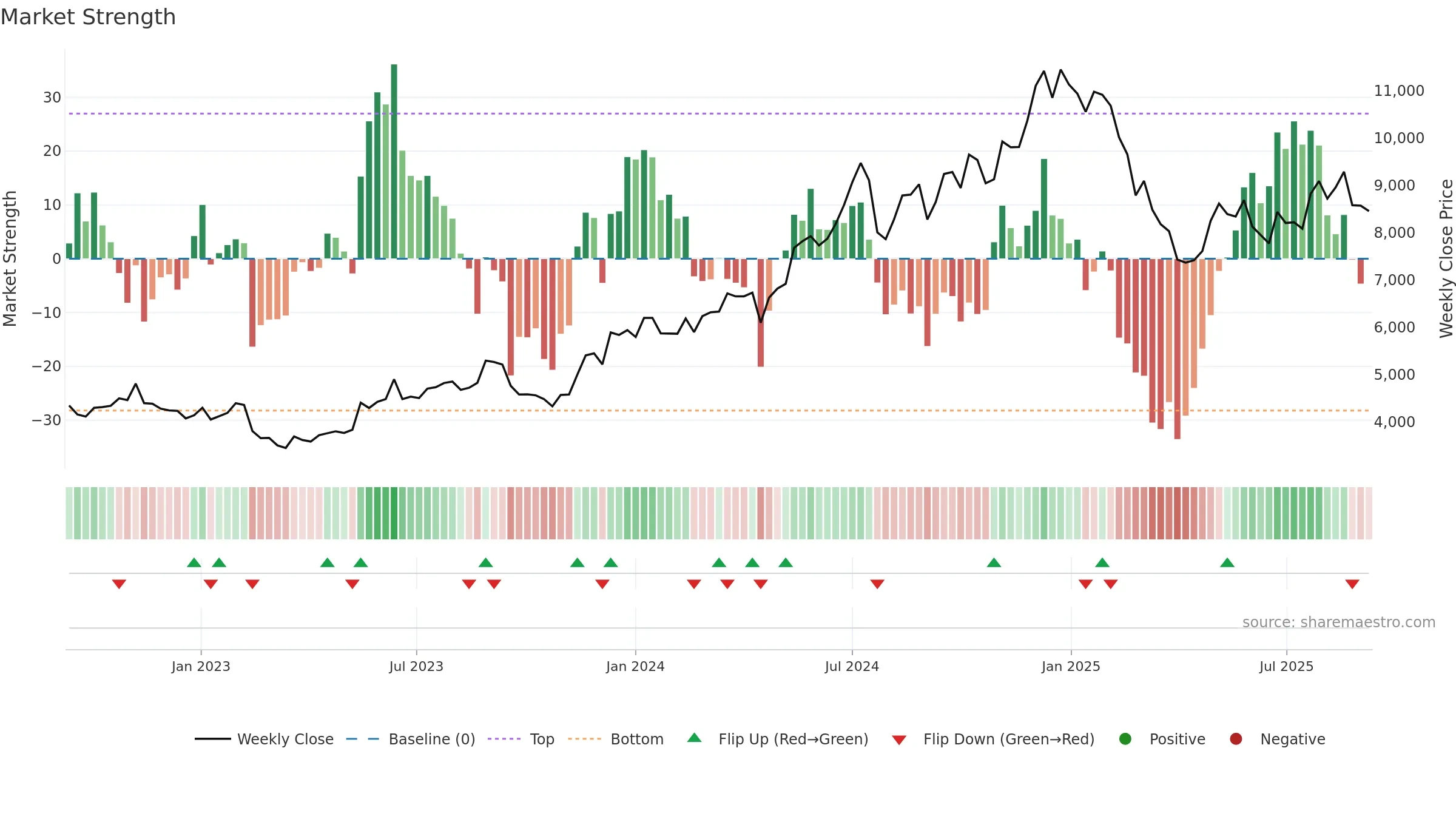Click the Jul 2025 x-axis label
1456x819 pixels.
[x=1286, y=666]
